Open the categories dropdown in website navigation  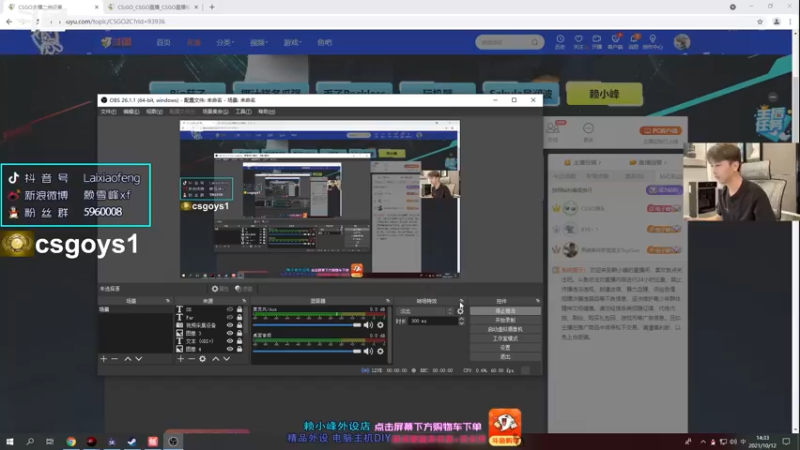point(224,43)
